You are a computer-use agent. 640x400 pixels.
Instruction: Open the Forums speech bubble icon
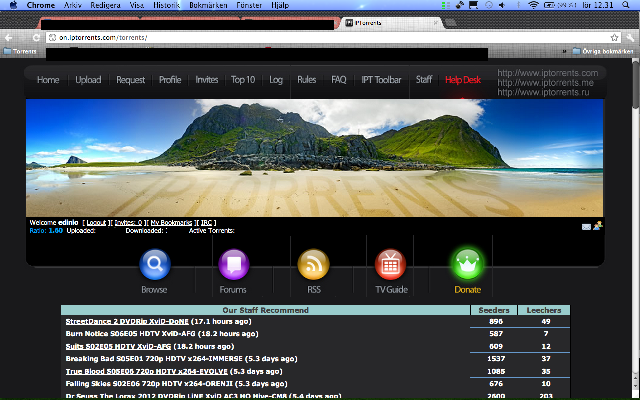click(233, 264)
